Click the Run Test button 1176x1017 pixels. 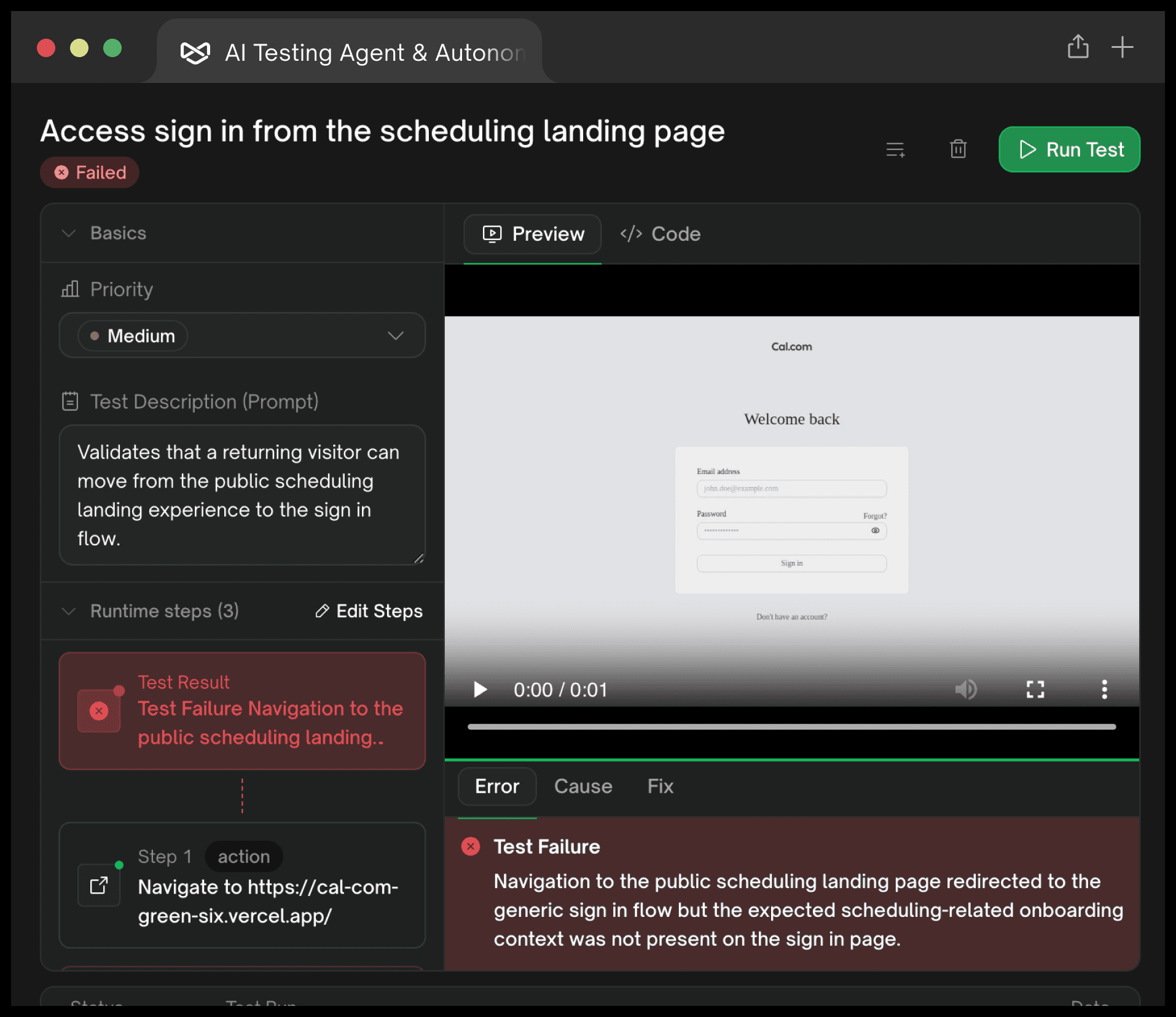click(1069, 149)
